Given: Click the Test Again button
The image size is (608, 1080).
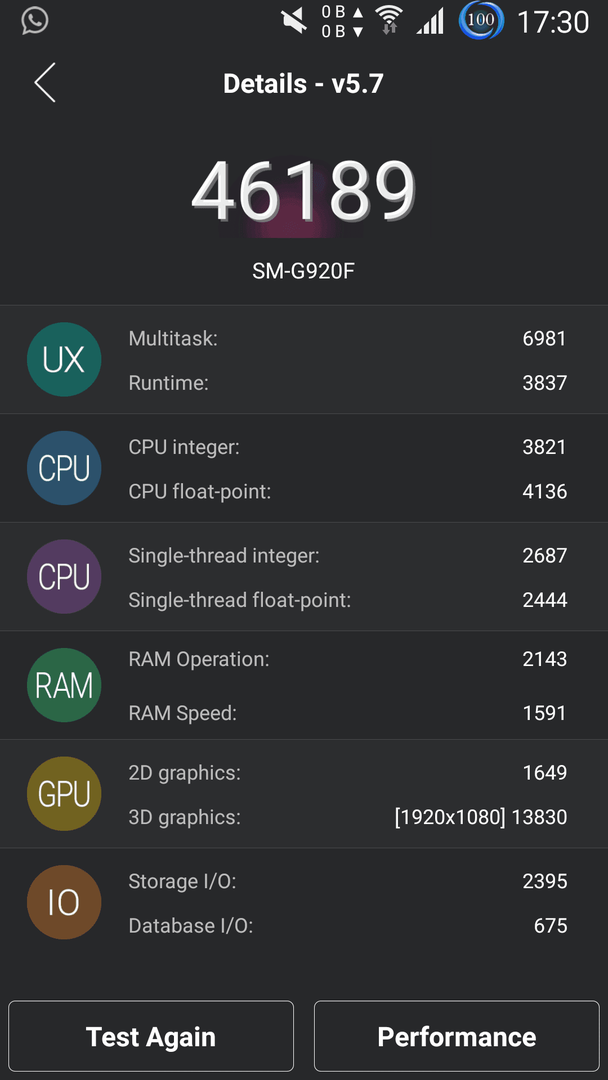Looking at the screenshot, I should (x=151, y=1036).
